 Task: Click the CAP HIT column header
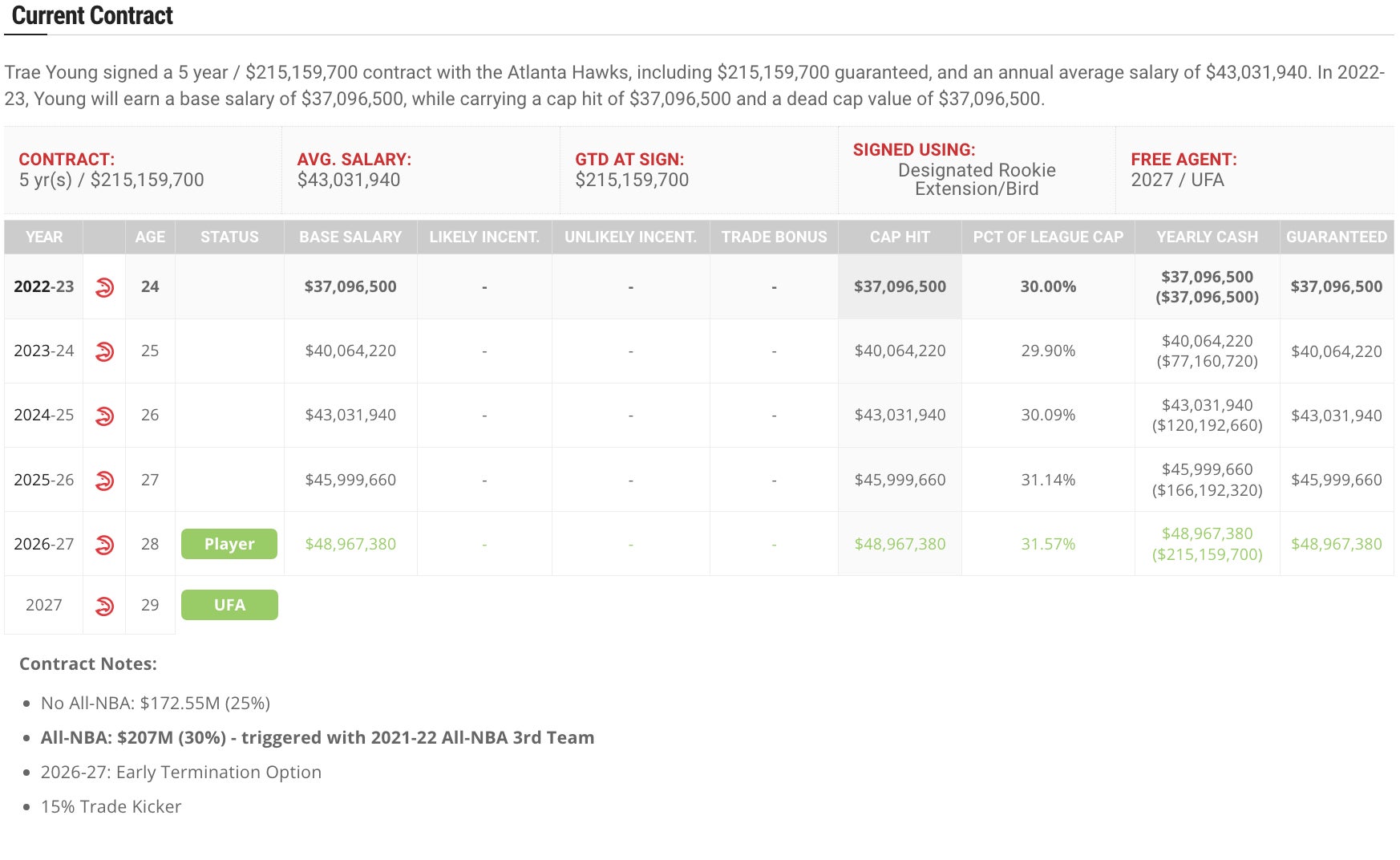900,237
